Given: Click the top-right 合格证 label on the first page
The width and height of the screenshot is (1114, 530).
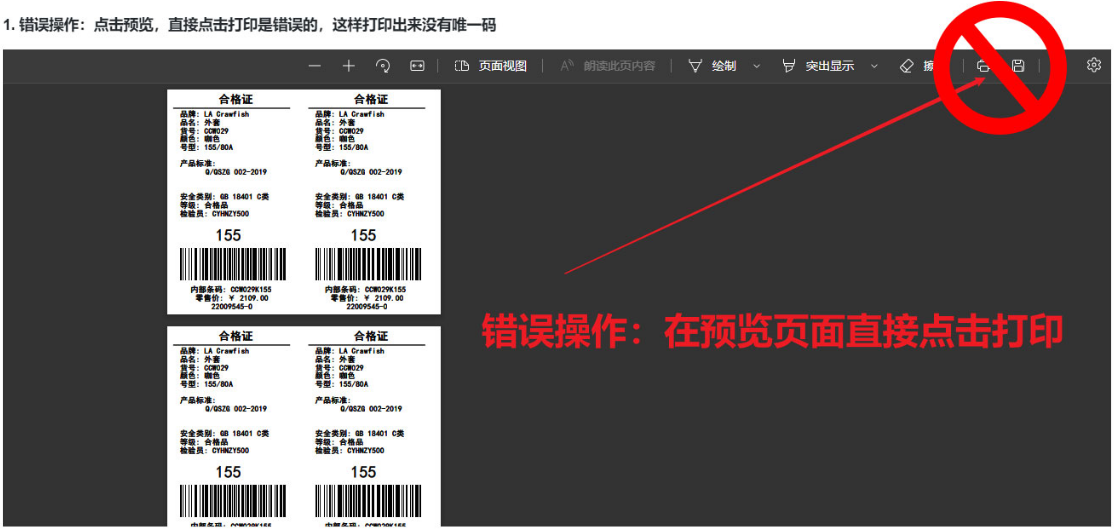Looking at the screenshot, I should click(370, 100).
